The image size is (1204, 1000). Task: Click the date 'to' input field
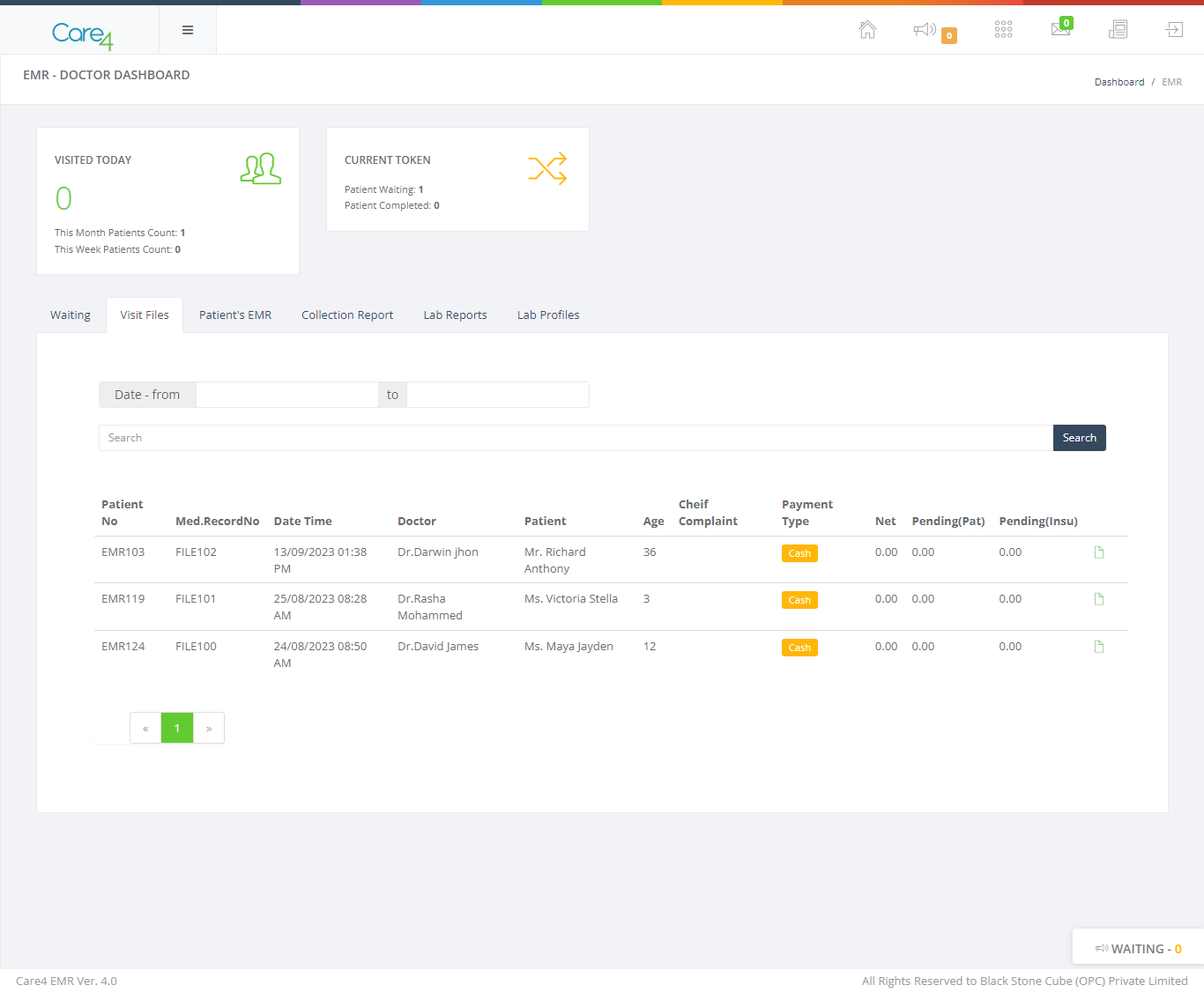498,395
